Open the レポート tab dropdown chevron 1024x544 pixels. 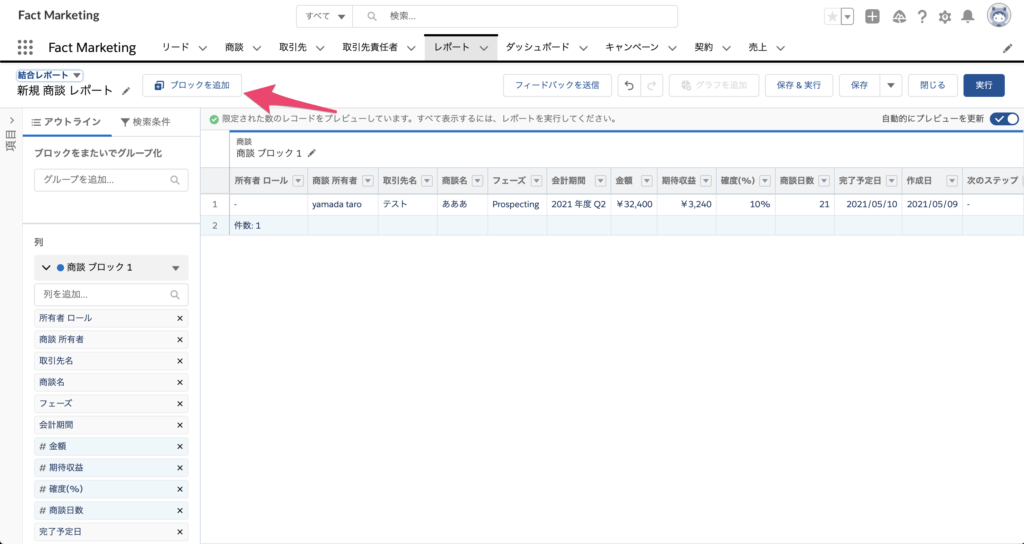pos(484,48)
